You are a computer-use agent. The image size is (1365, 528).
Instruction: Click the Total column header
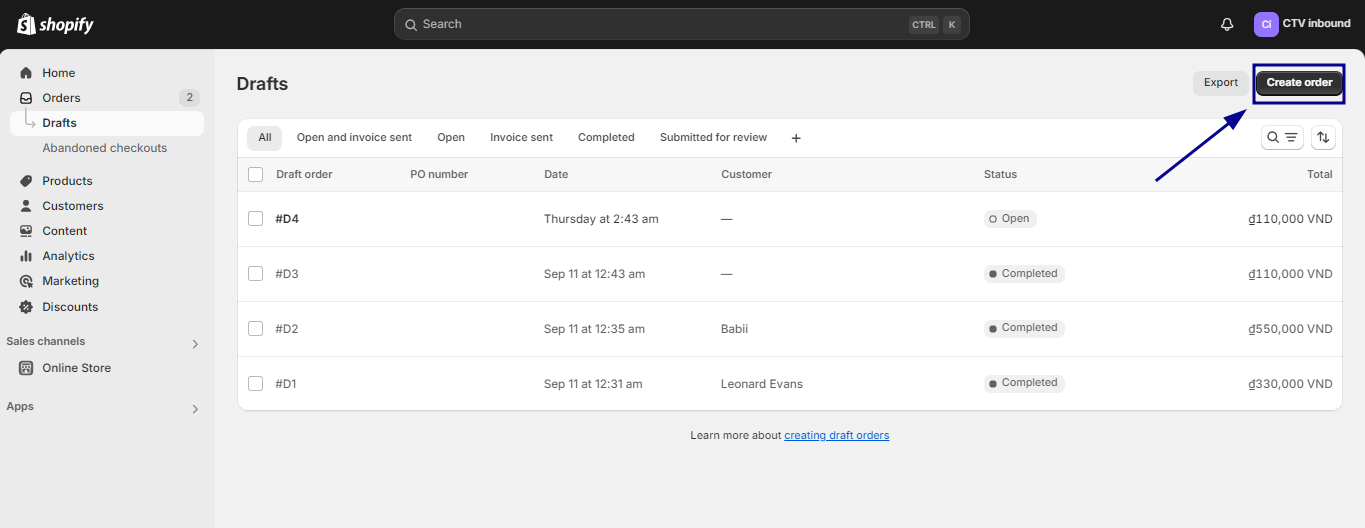1320,174
